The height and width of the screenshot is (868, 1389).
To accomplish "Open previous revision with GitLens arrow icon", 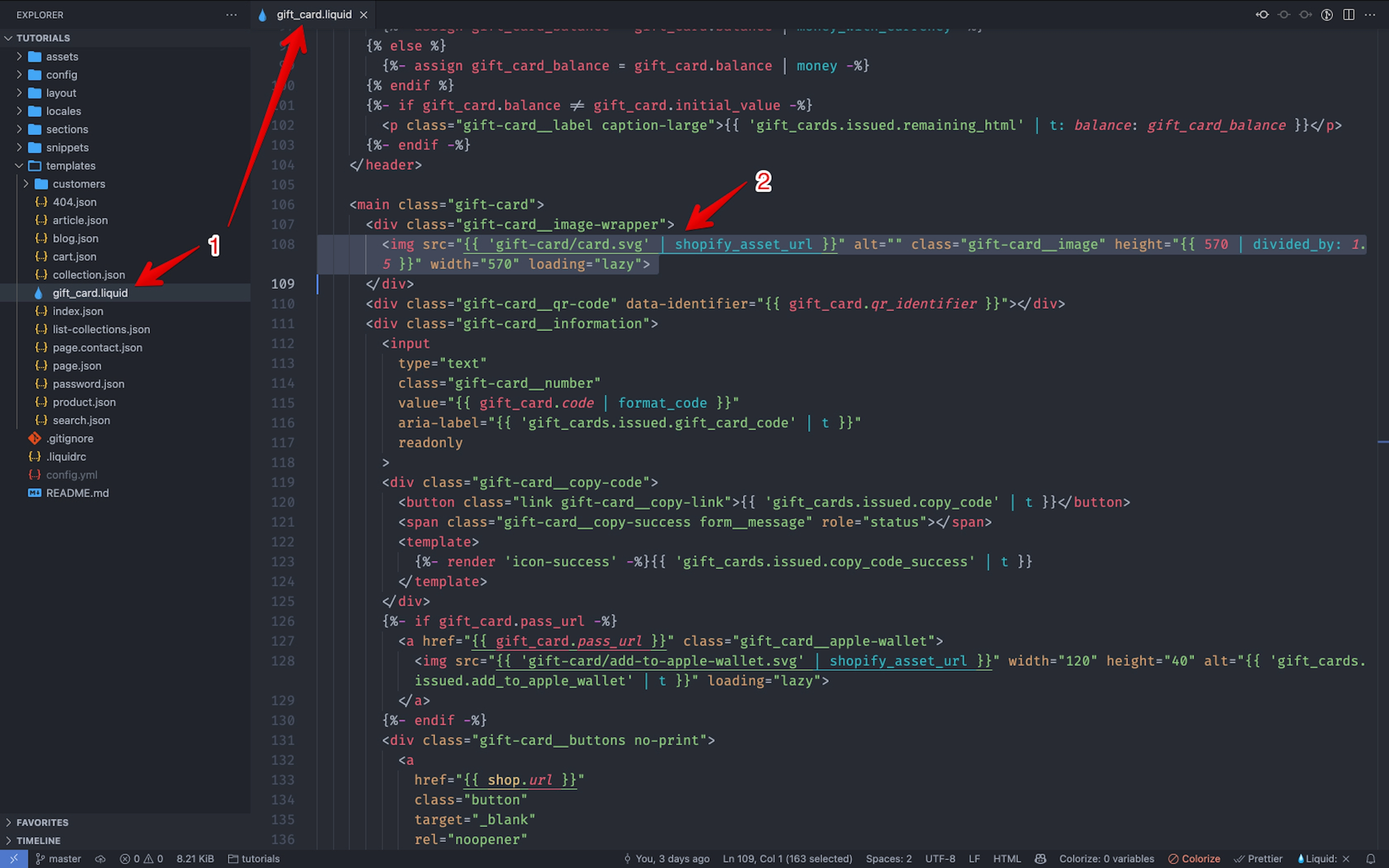I will (1262, 15).
